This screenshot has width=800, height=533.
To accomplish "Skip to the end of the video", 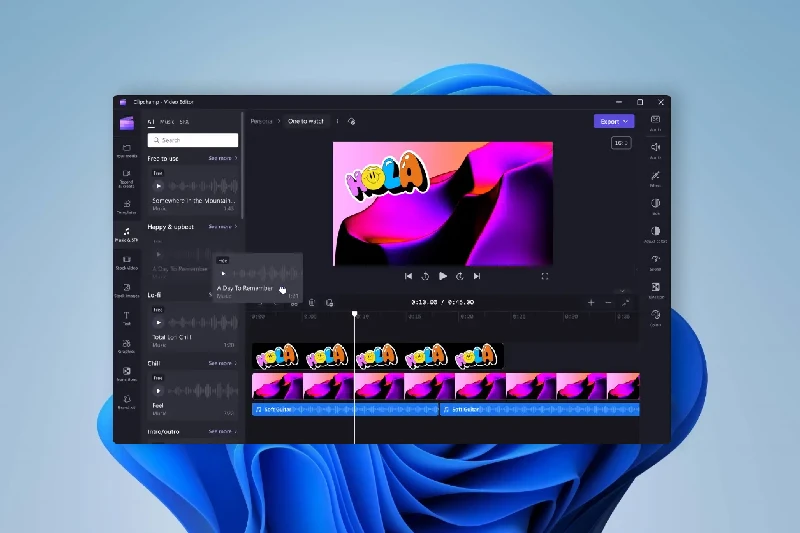I will click(477, 276).
